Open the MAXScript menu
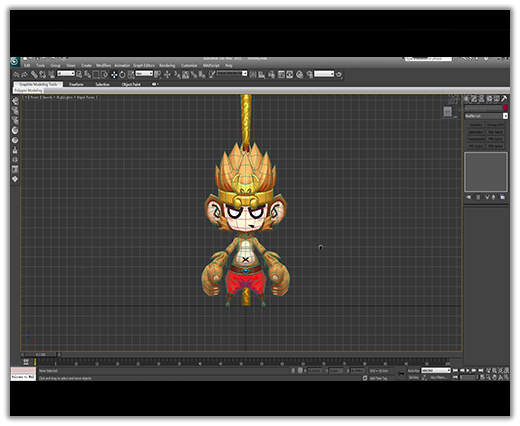Image resolution: width=520 pixels, height=426 pixels. [x=211, y=65]
